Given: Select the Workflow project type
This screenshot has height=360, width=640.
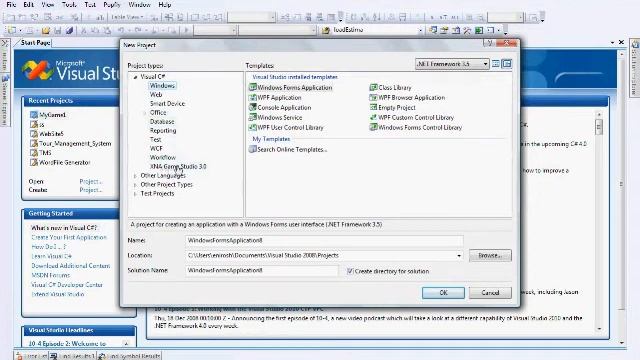Looking at the screenshot, I should point(162,158).
